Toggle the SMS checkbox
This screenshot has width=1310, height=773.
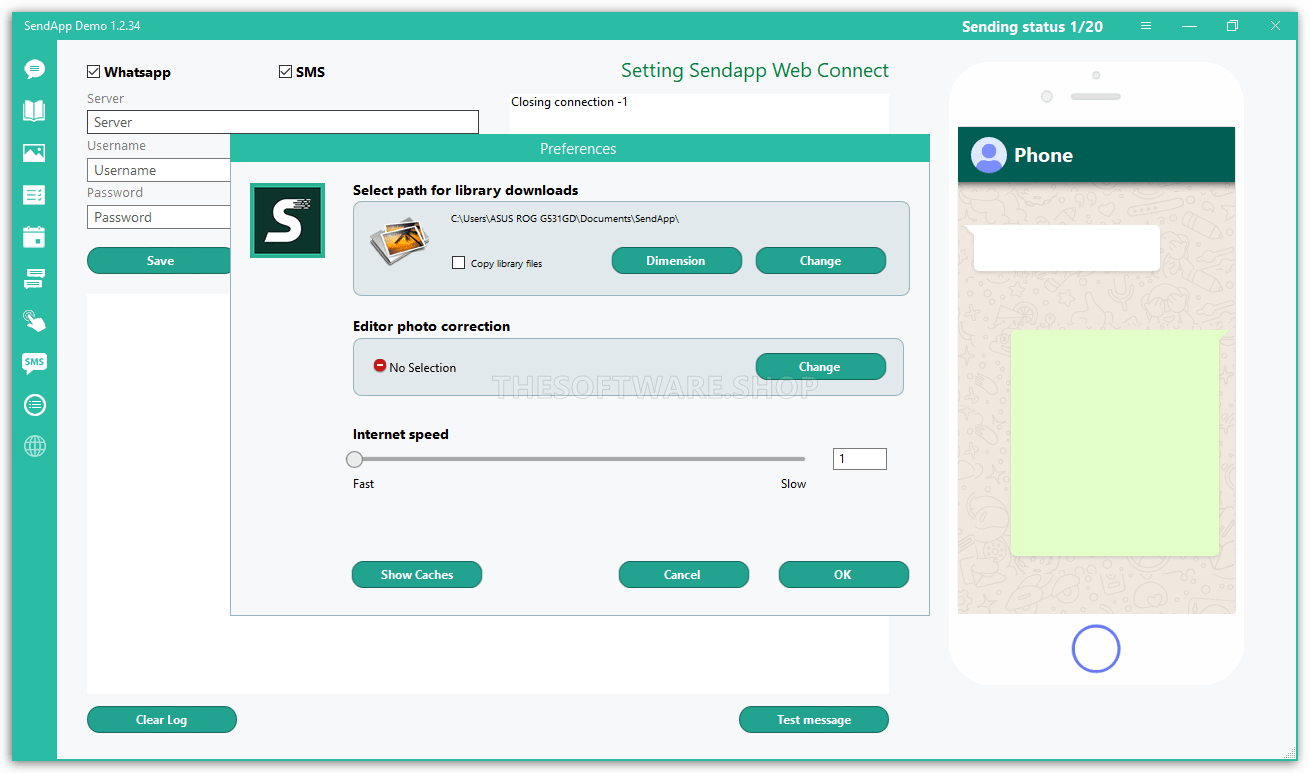(286, 72)
